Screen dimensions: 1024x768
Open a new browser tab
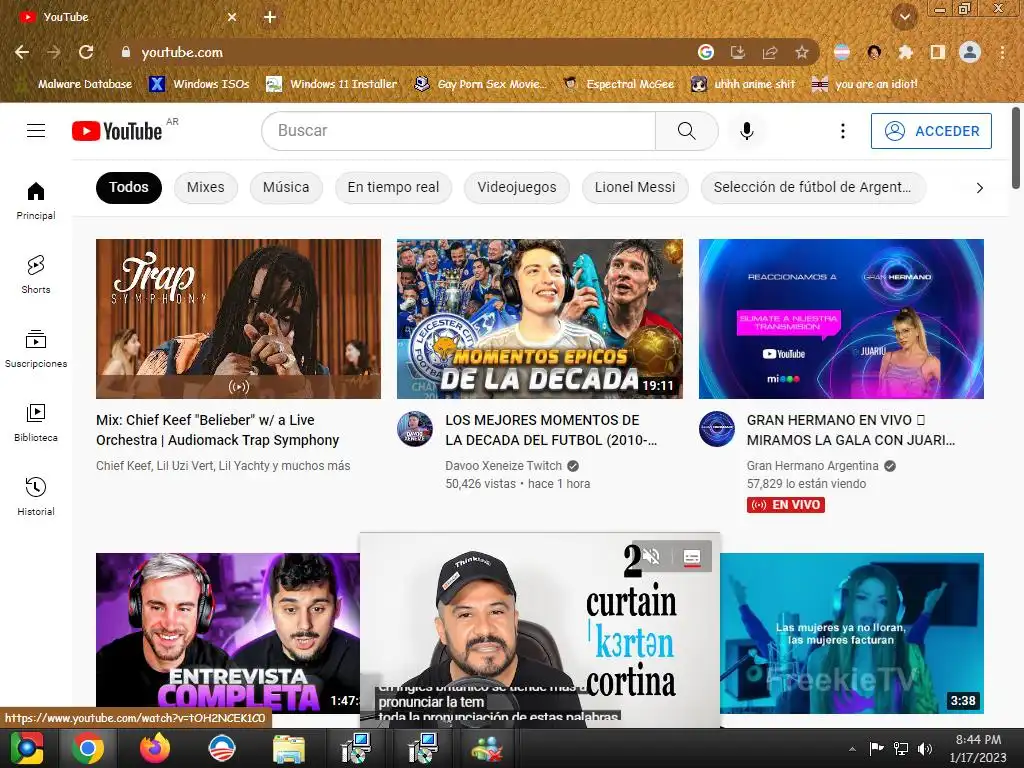(x=270, y=17)
